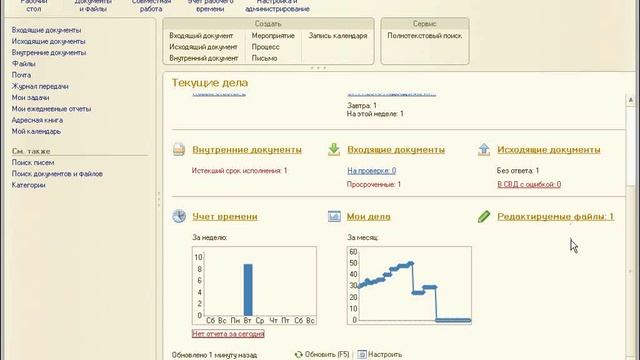
Task: Click the Настроить button
Action: pyautogui.click(x=380, y=355)
